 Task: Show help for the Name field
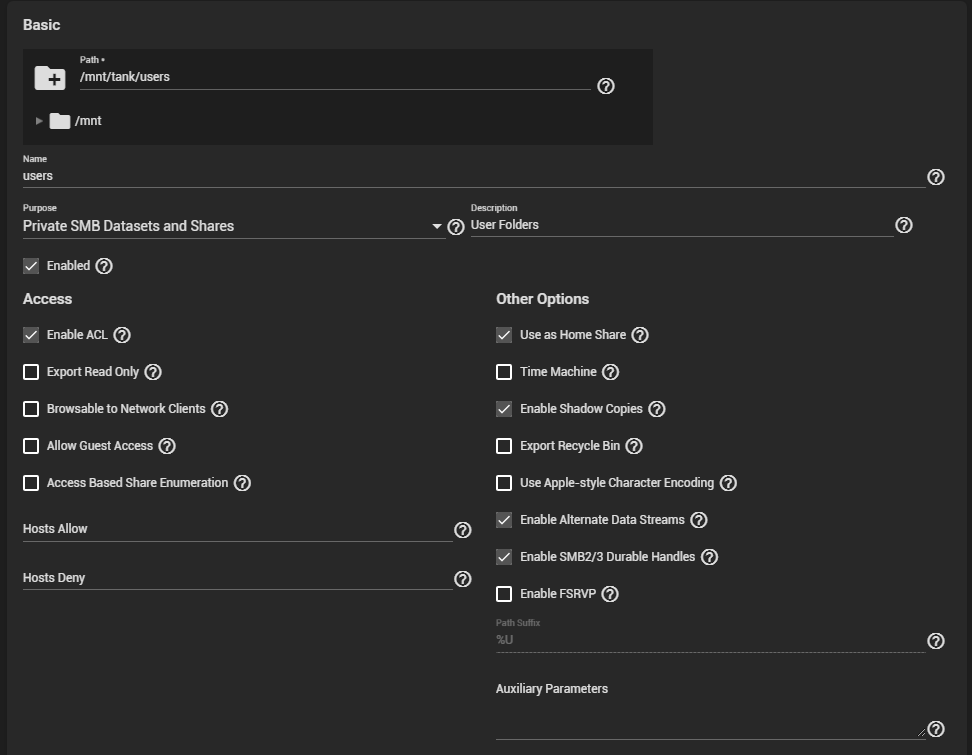point(935,177)
